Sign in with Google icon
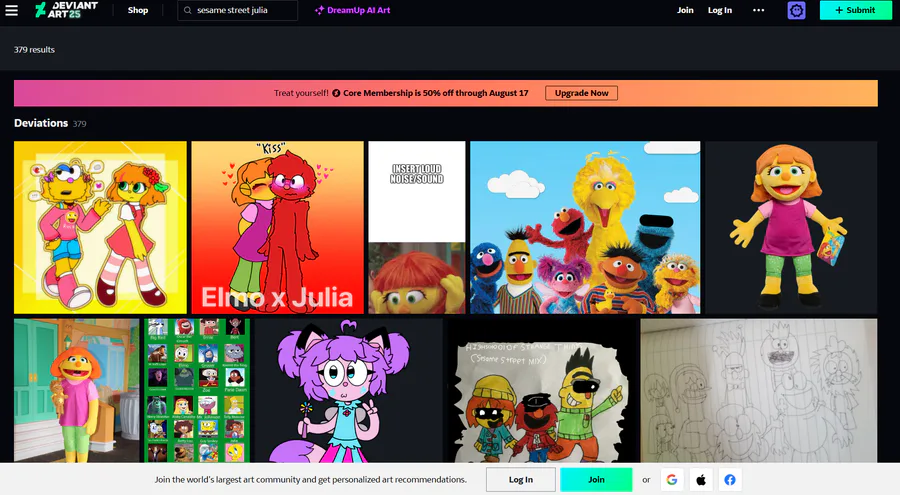Screen dimensions: 900x495 [672, 479]
